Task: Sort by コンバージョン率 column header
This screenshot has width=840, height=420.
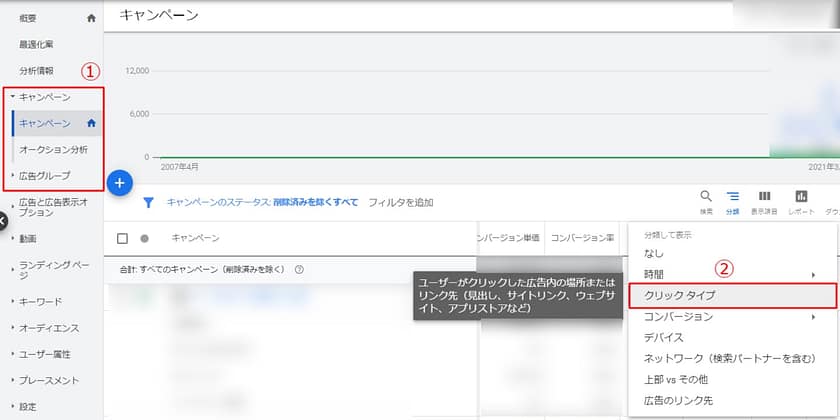Action: 582,238
